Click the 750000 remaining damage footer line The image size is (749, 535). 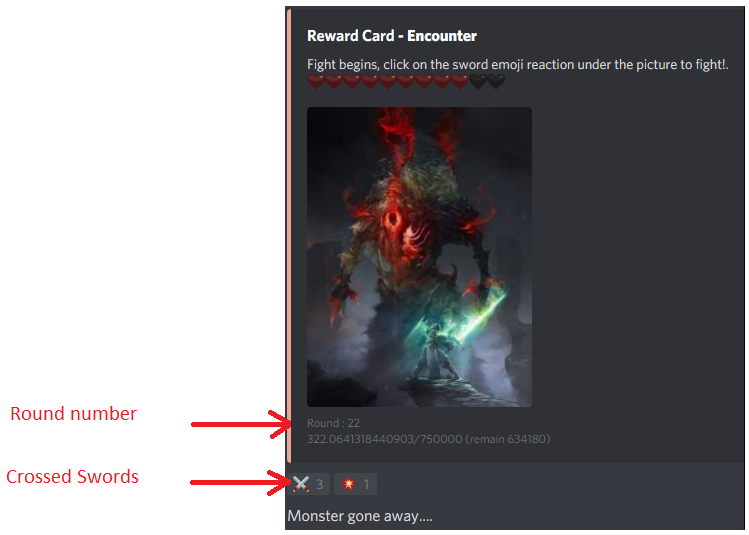click(428, 439)
